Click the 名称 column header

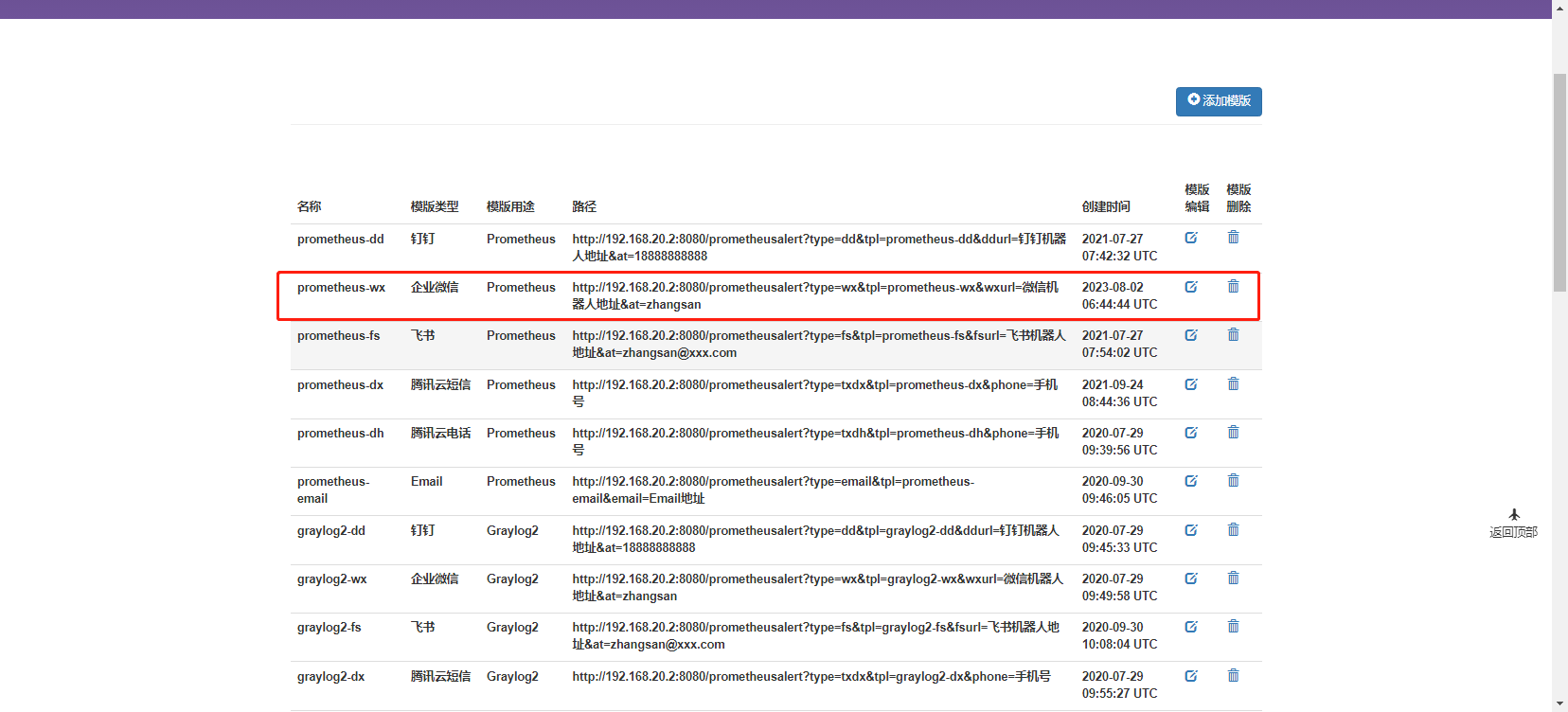point(309,206)
